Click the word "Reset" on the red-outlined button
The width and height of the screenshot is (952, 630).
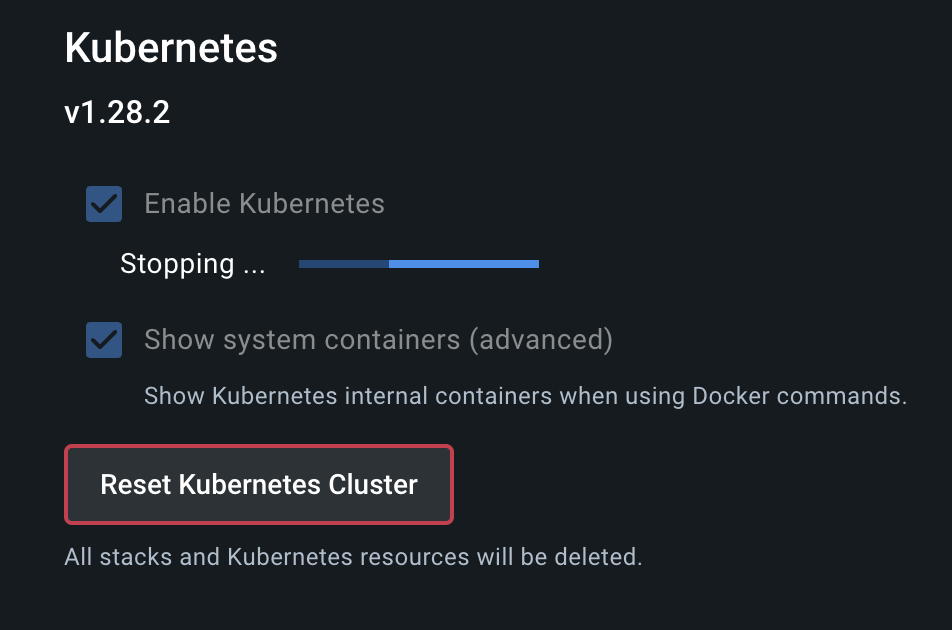(136, 485)
